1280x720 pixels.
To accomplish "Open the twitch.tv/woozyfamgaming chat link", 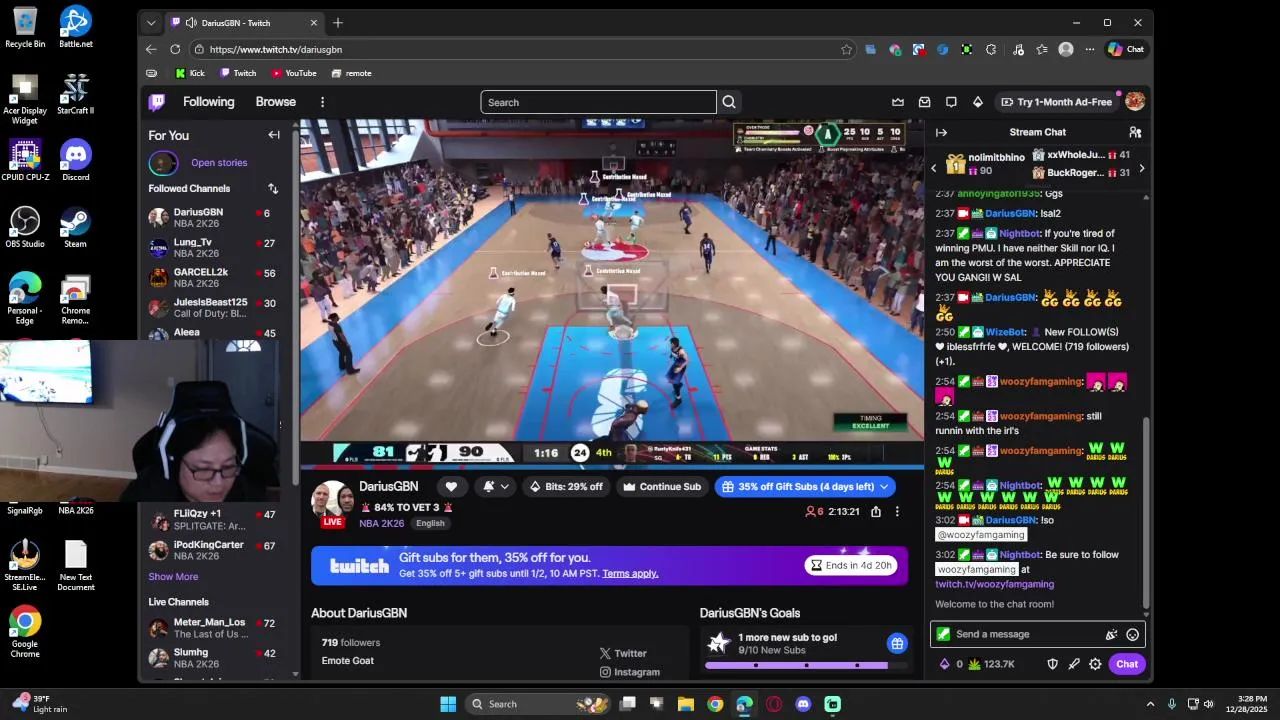I will [995, 584].
